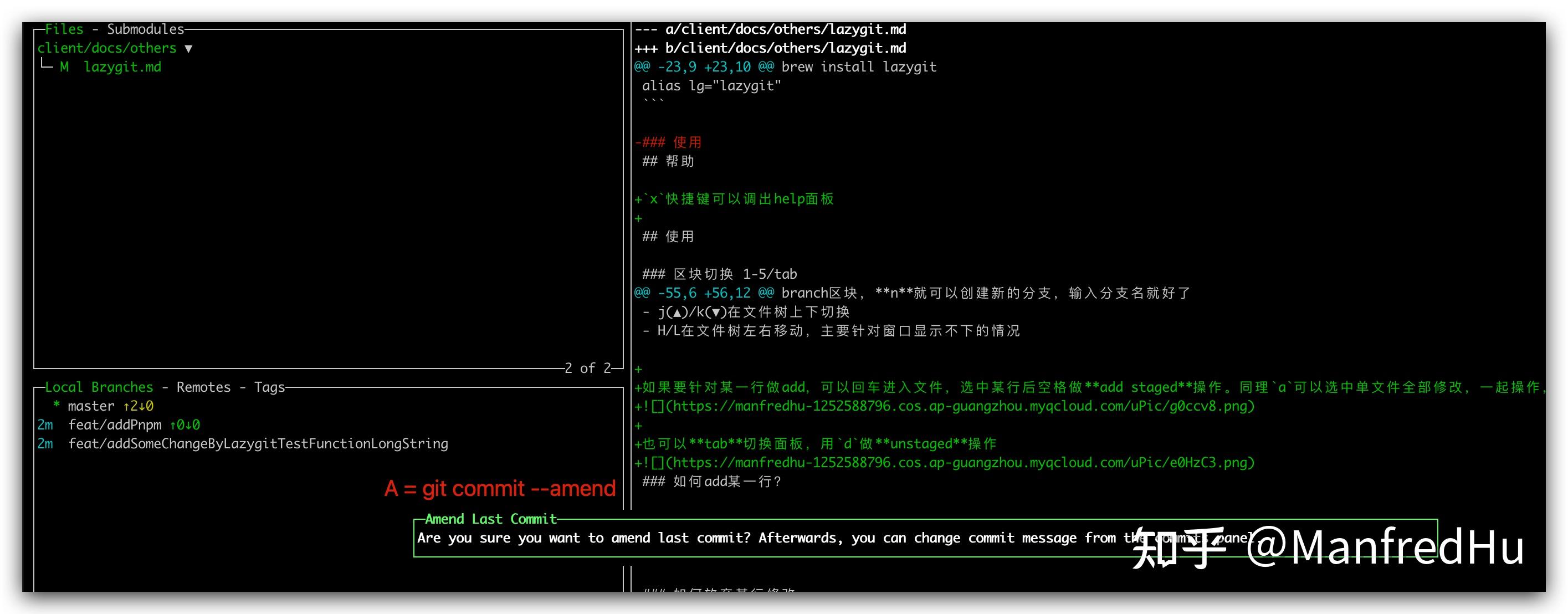1568x614 pixels.
Task: Click the asterisk current-branch marker
Action: [56, 406]
